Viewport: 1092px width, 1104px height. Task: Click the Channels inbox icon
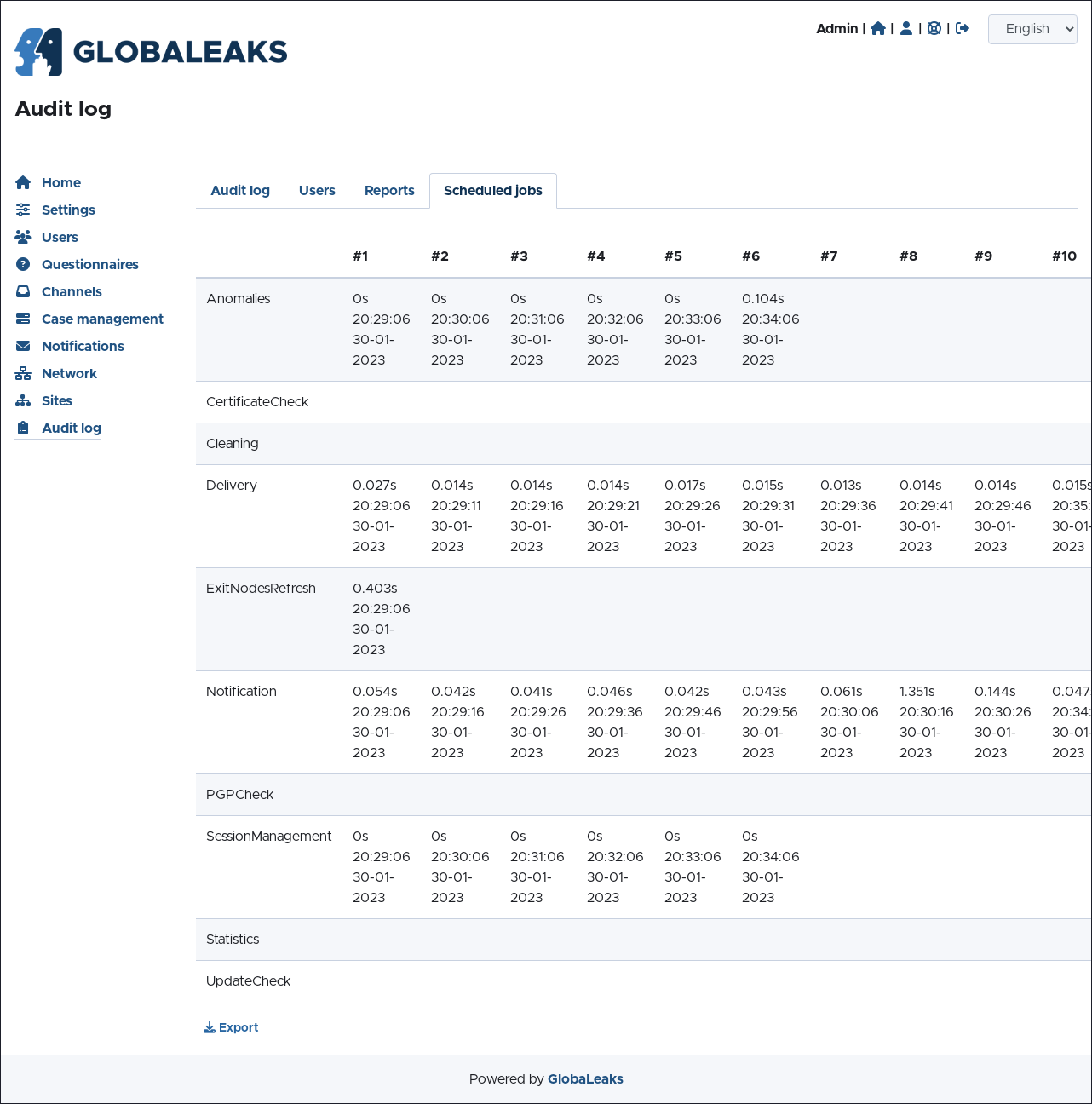pyautogui.click(x=23, y=291)
